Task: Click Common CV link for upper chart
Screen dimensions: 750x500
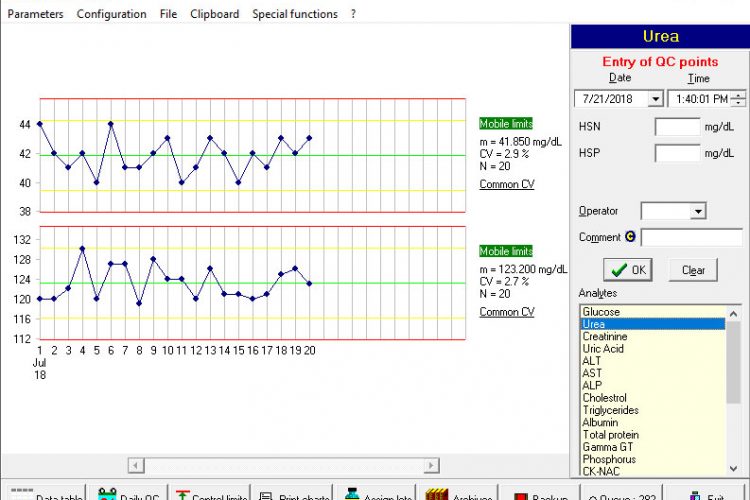Action: coord(506,185)
